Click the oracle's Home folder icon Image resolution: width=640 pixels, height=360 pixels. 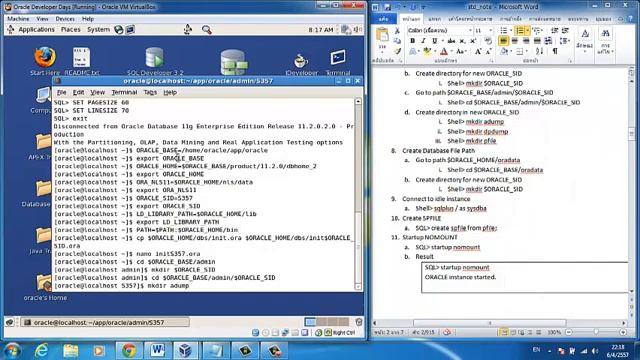click(x=44, y=287)
